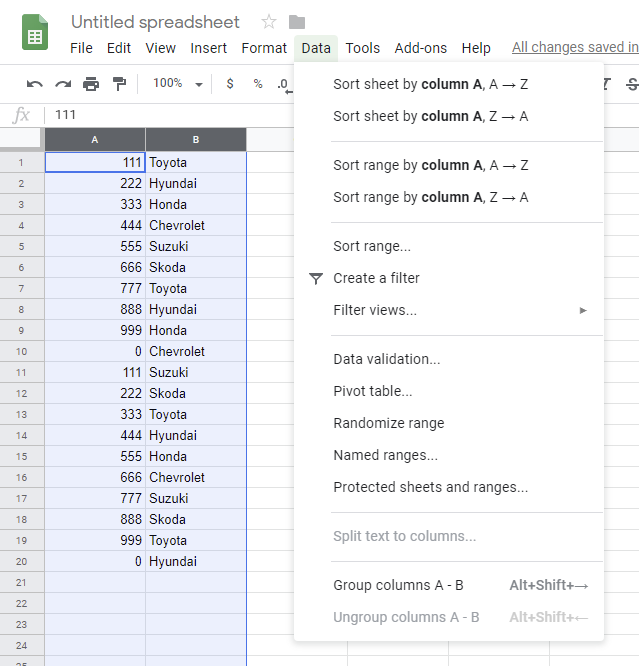This screenshot has width=639, height=666.
Task: Open the Add-ons menu
Action: (x=421, y=48)
